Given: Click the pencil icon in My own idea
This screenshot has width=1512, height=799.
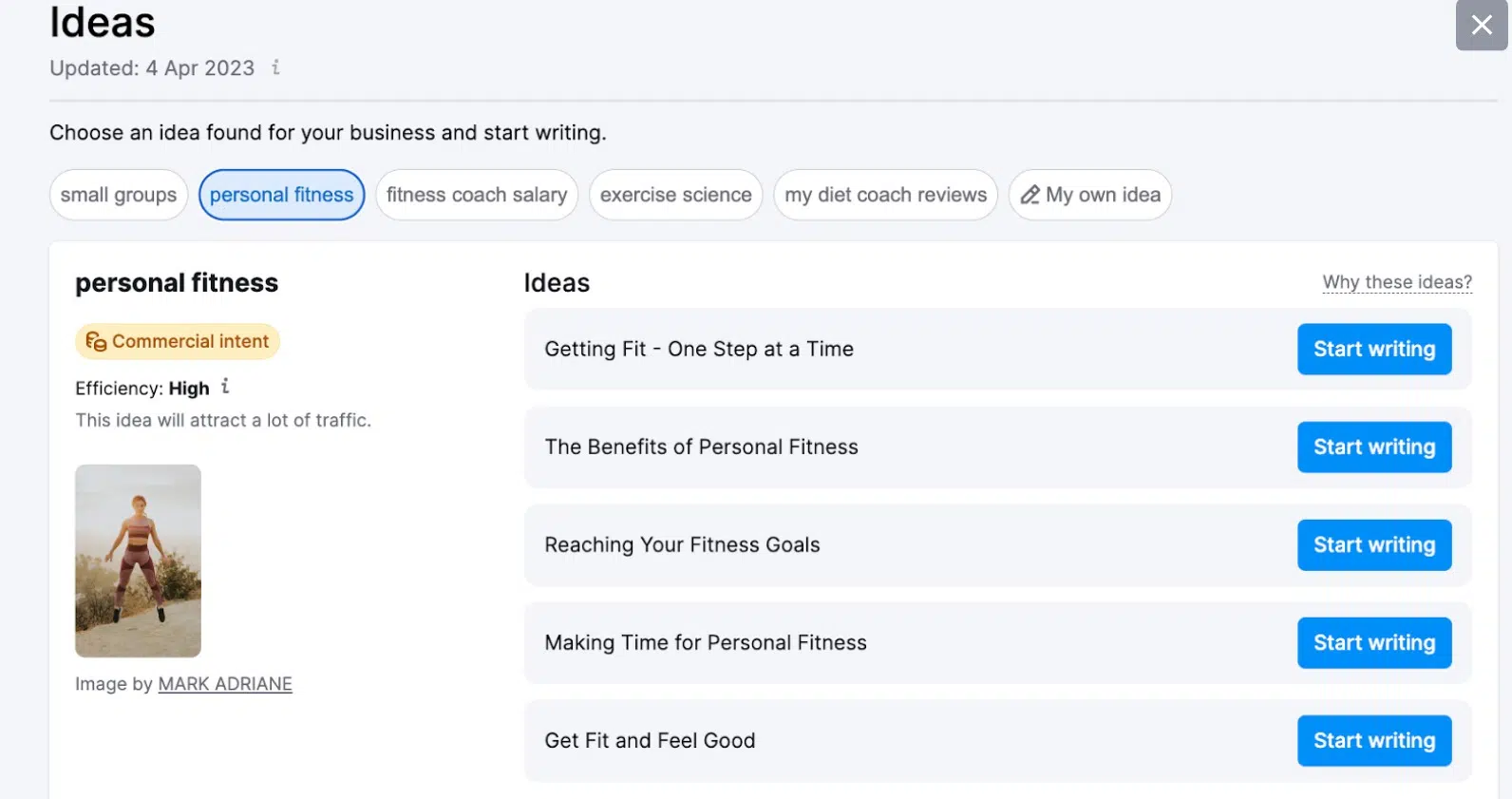Looking at the screenshot, I should (1030, 196).
